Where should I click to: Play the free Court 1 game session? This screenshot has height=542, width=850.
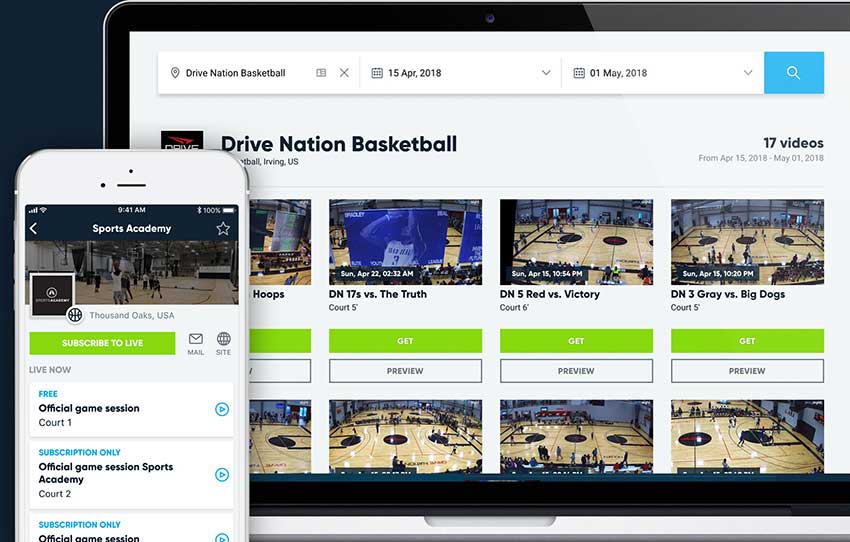coord(222,409)
